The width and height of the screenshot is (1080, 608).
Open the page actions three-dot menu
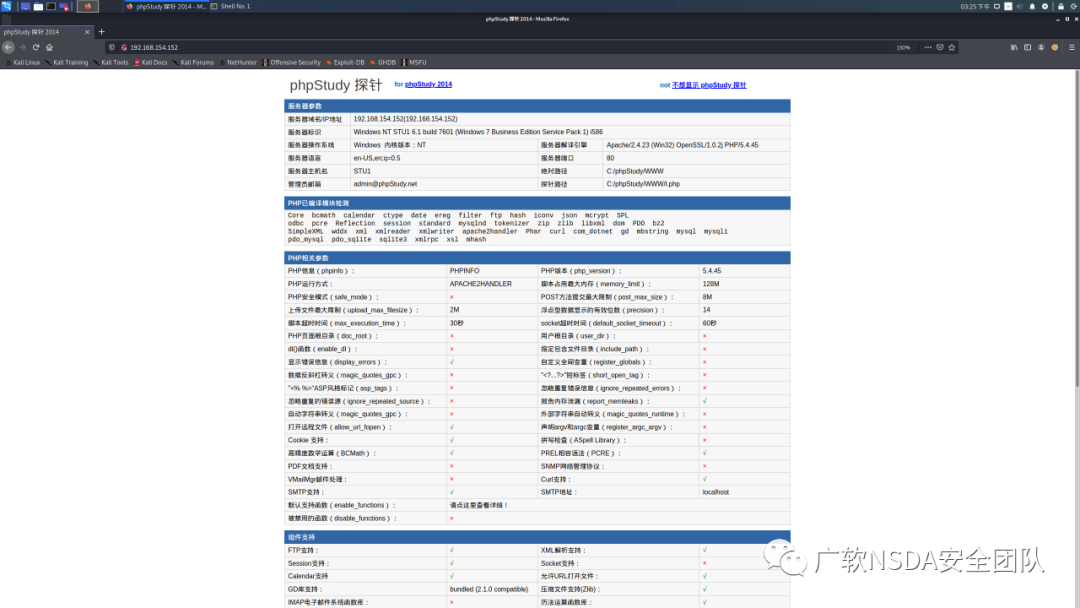coord(928,48)
